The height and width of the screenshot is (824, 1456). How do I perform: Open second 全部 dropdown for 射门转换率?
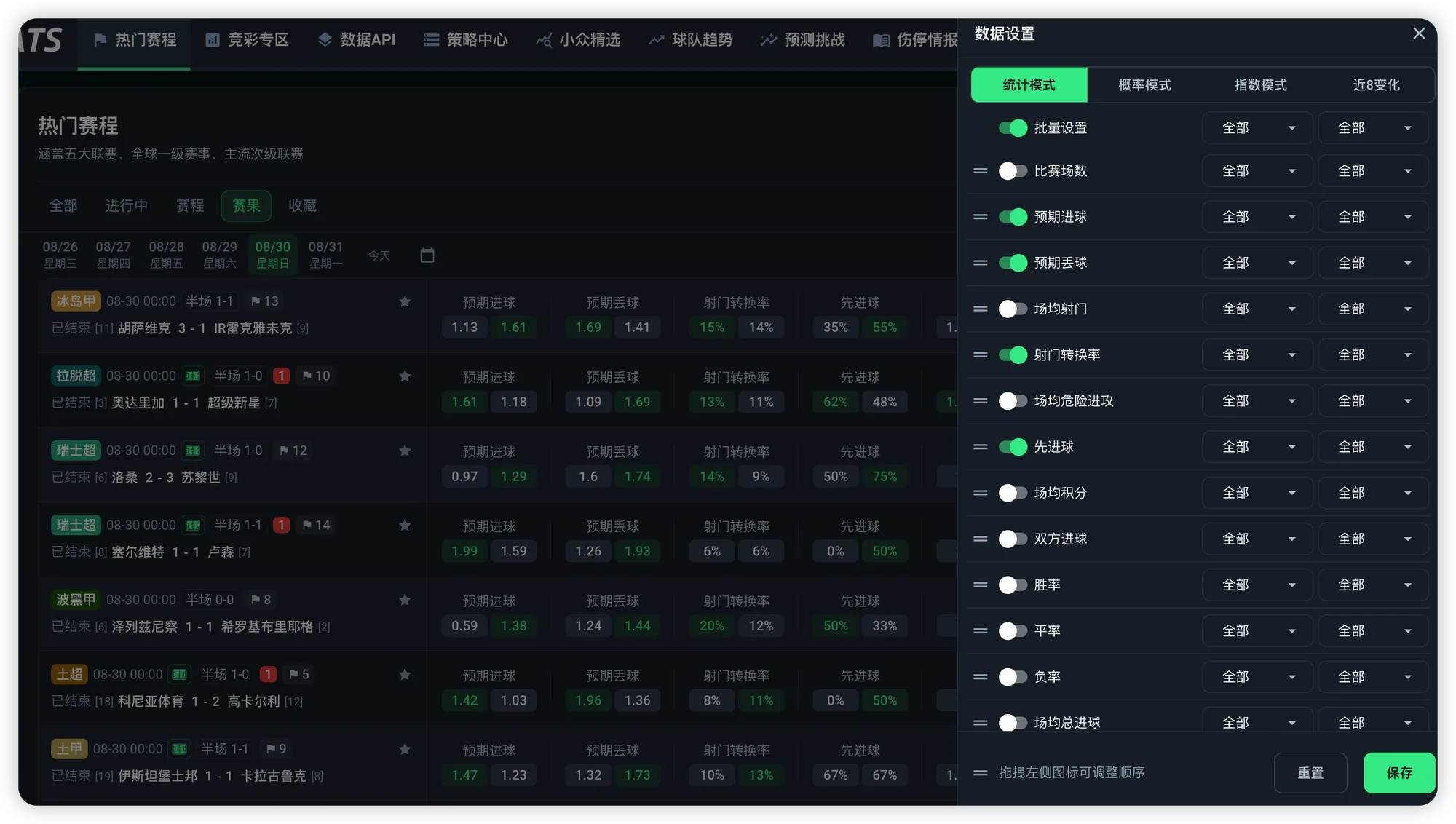tap(1373, 354)
